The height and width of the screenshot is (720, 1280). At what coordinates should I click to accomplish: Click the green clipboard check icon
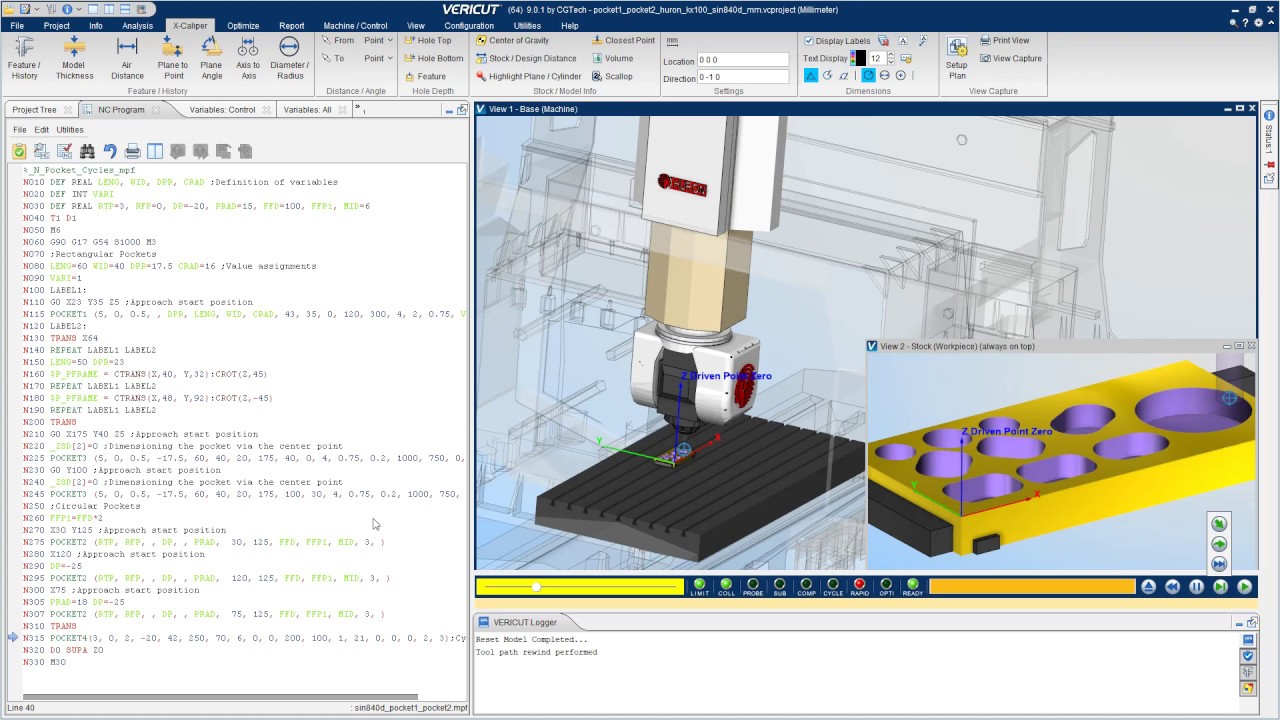coord(19,151)
